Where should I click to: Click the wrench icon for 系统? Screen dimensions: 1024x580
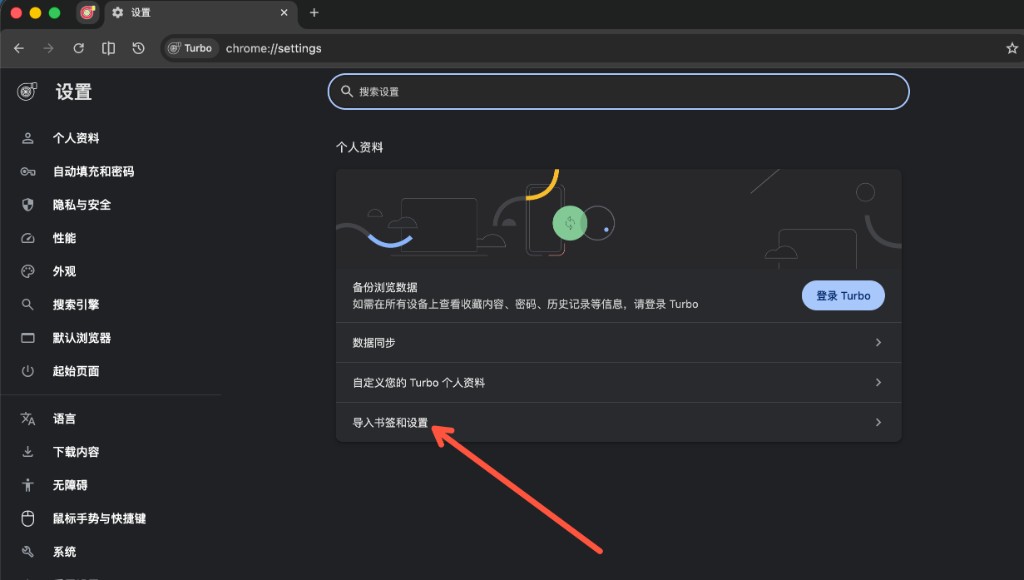(x=27, y=551)
